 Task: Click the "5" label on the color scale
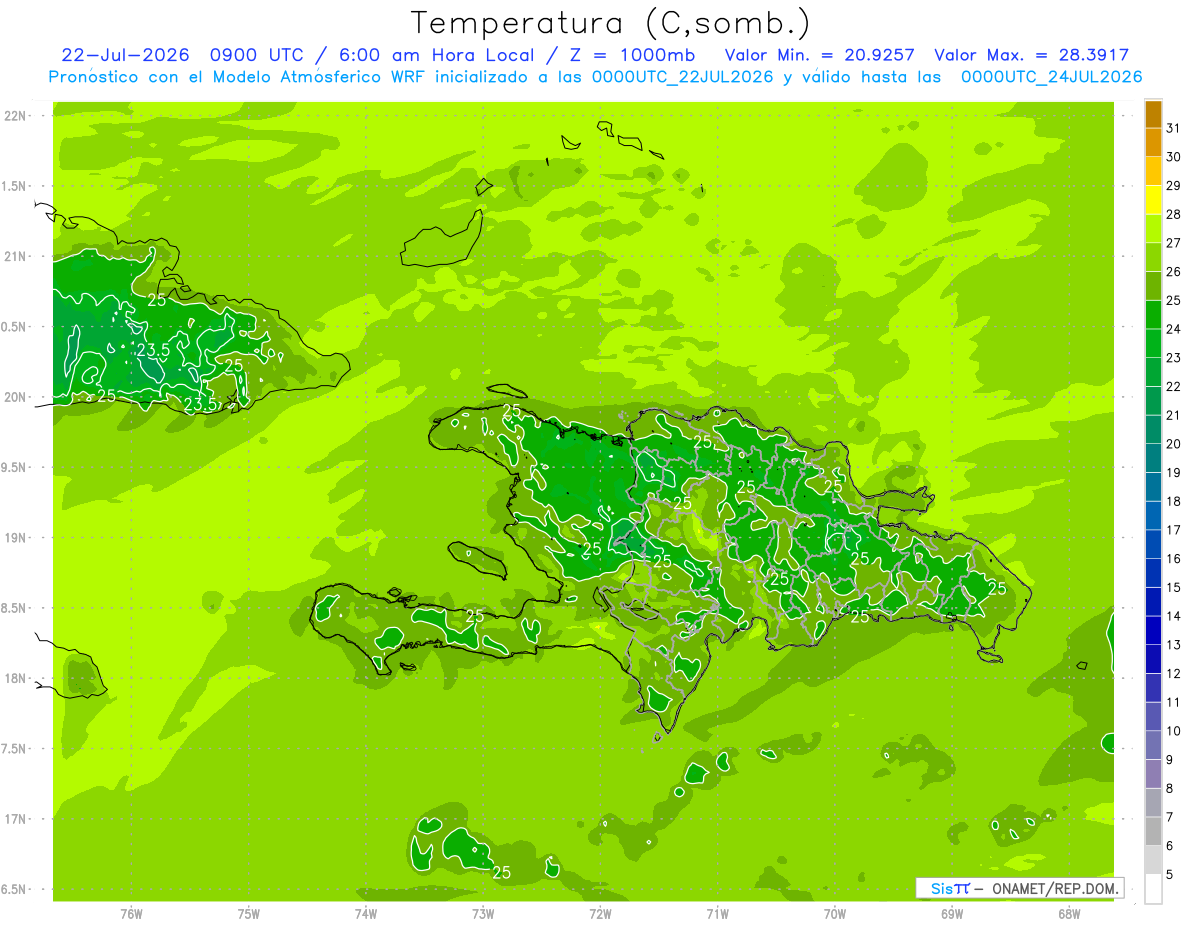(x=1171, y=875)
